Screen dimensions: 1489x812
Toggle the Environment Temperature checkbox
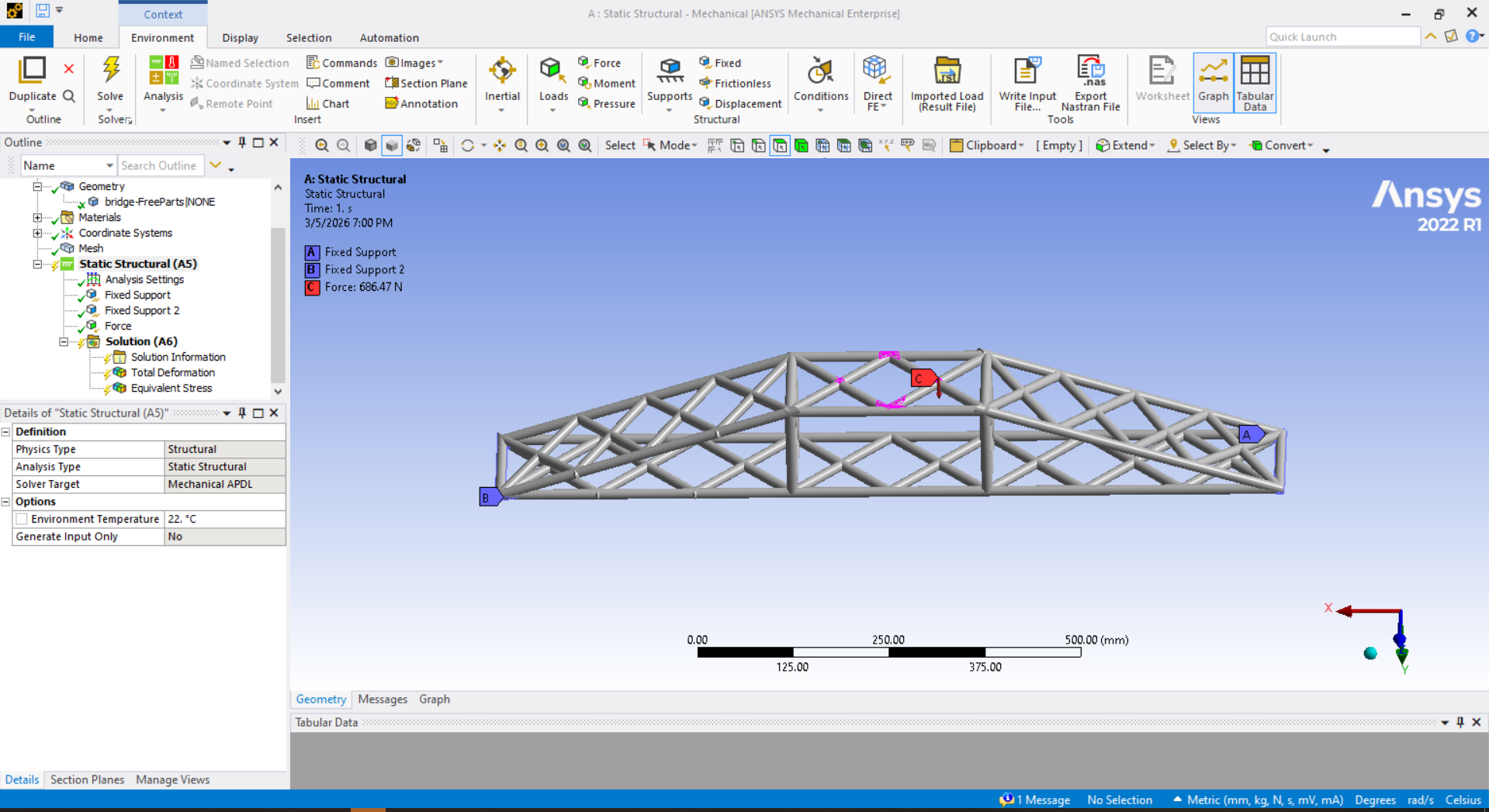(x=21, y=519)
